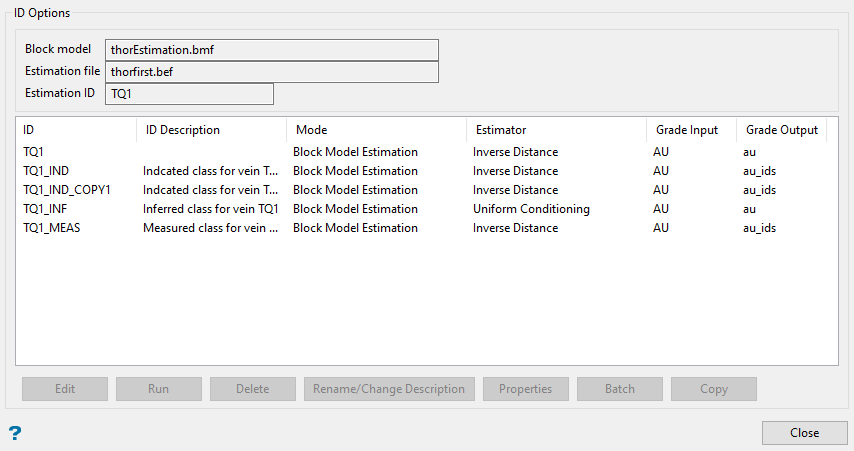Click the Run button
854x451 pixels.
(158, 389)
